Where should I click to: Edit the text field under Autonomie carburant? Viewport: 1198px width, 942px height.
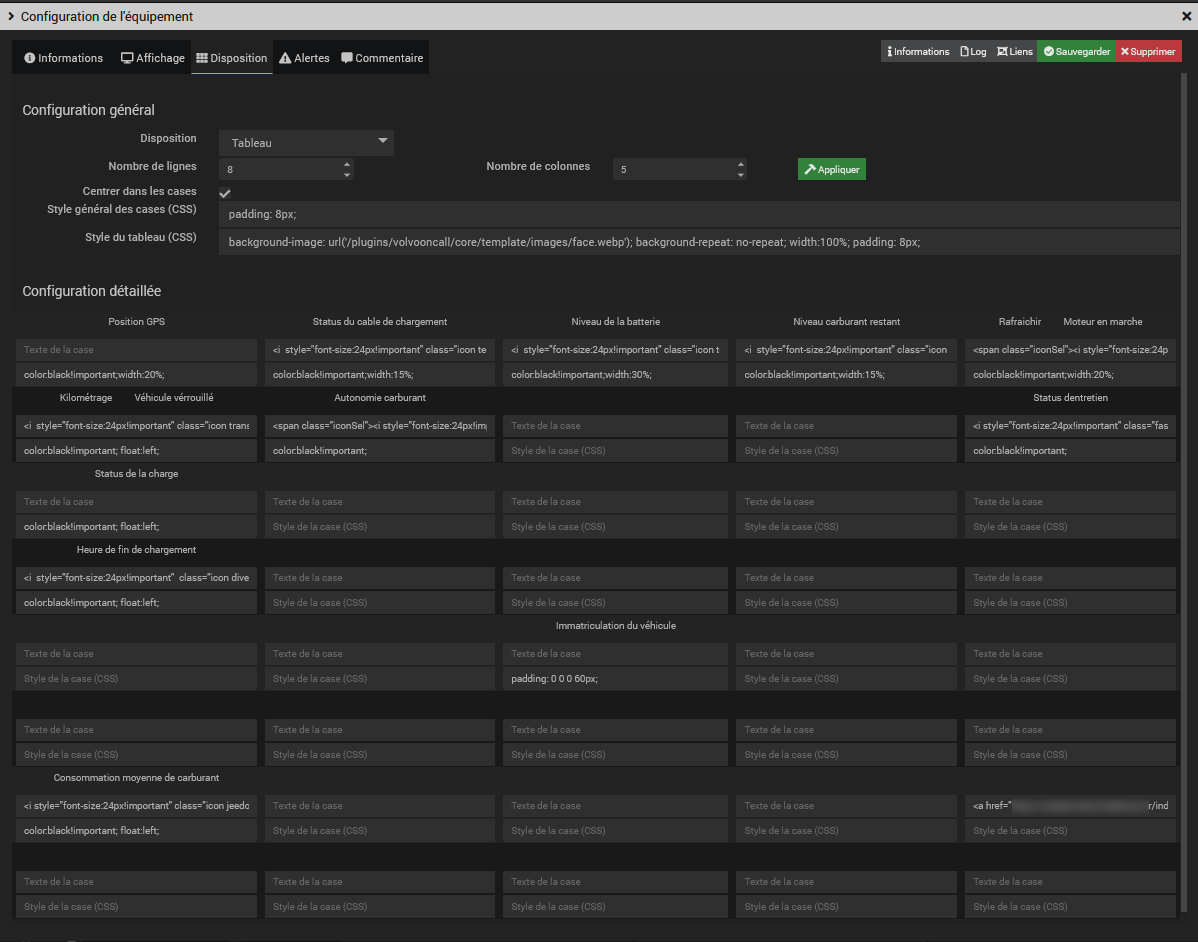380,426
